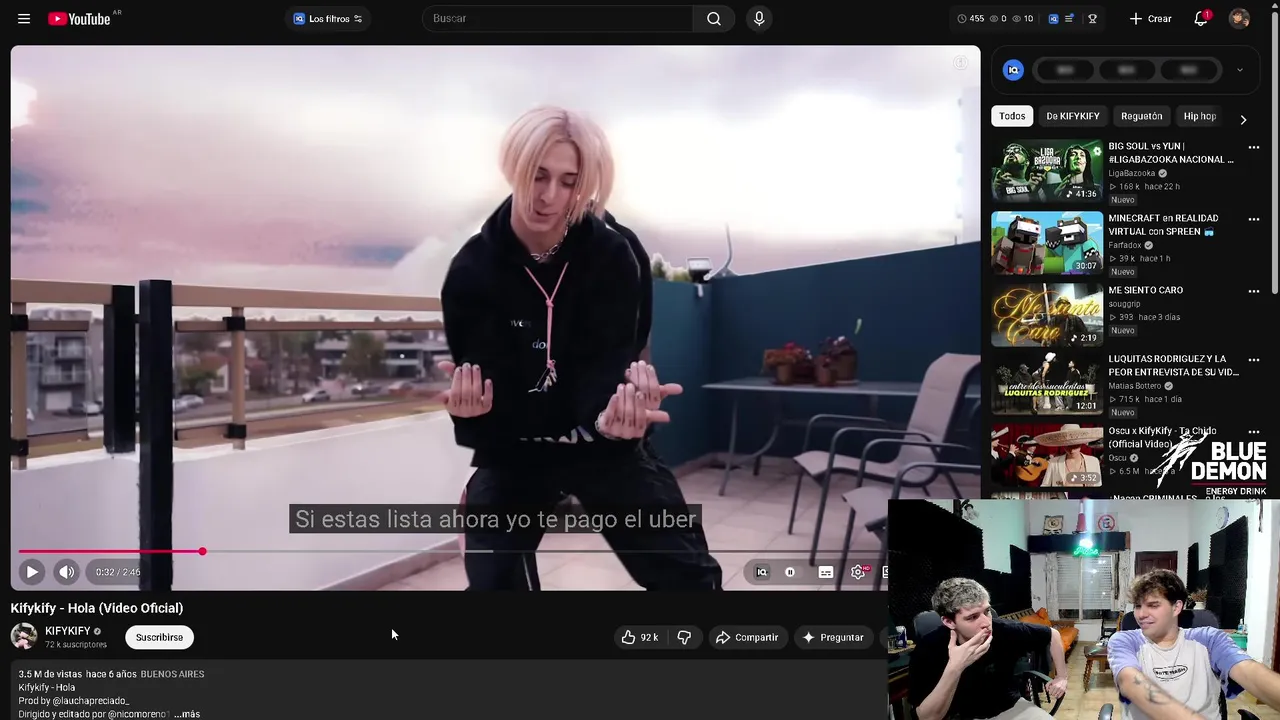The image size is (1280, 720).
Task: Click the info icon on the video corner
Action: pyautogui.click(x=960, y=63)
